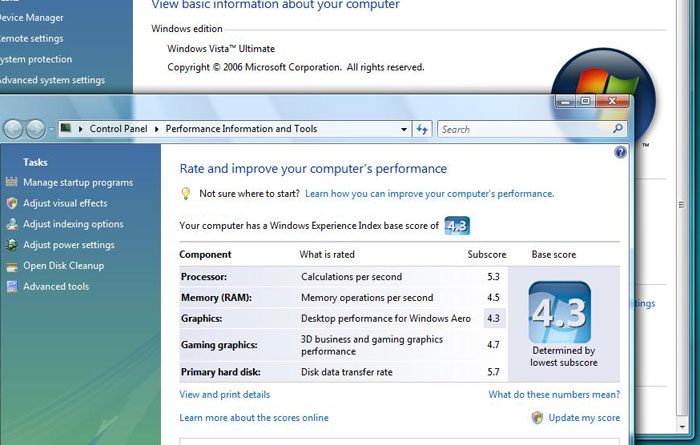Open Device Manager in System window
This screenshot has height=445, width=700.
tap(31, 18)
